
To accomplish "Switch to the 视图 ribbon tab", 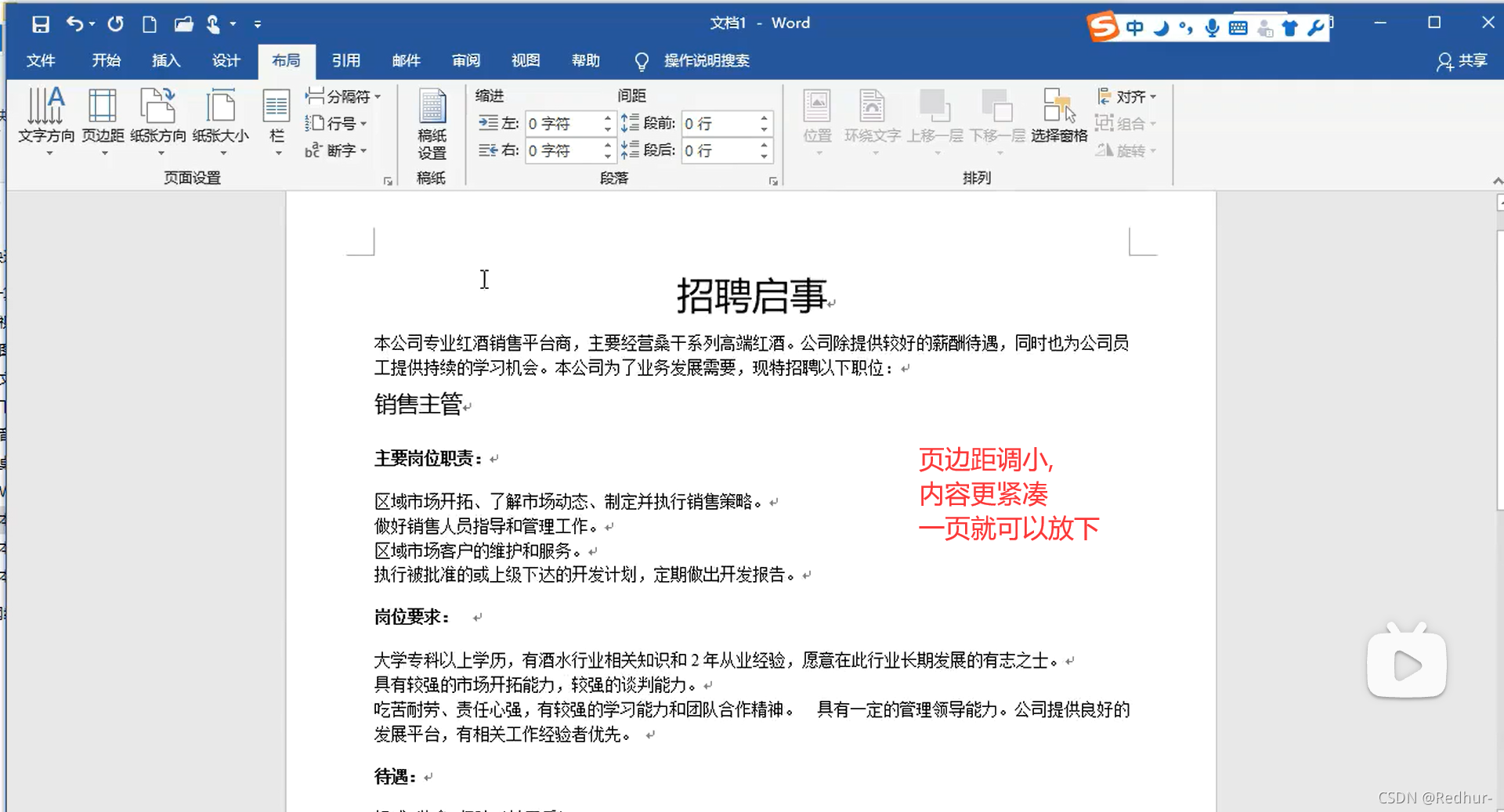I will click(526, 60).
